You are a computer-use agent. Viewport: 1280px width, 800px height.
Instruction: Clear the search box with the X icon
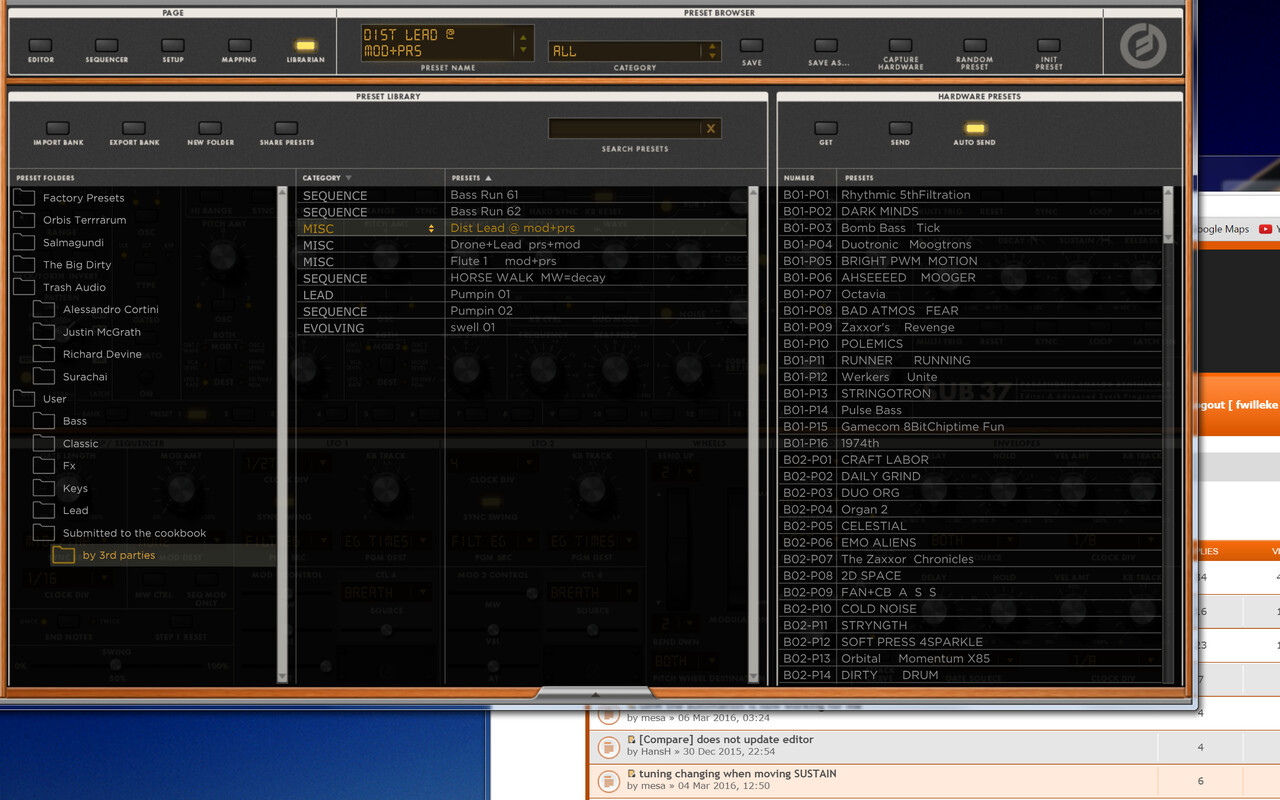pyautogui.click(x=710, y=128)
